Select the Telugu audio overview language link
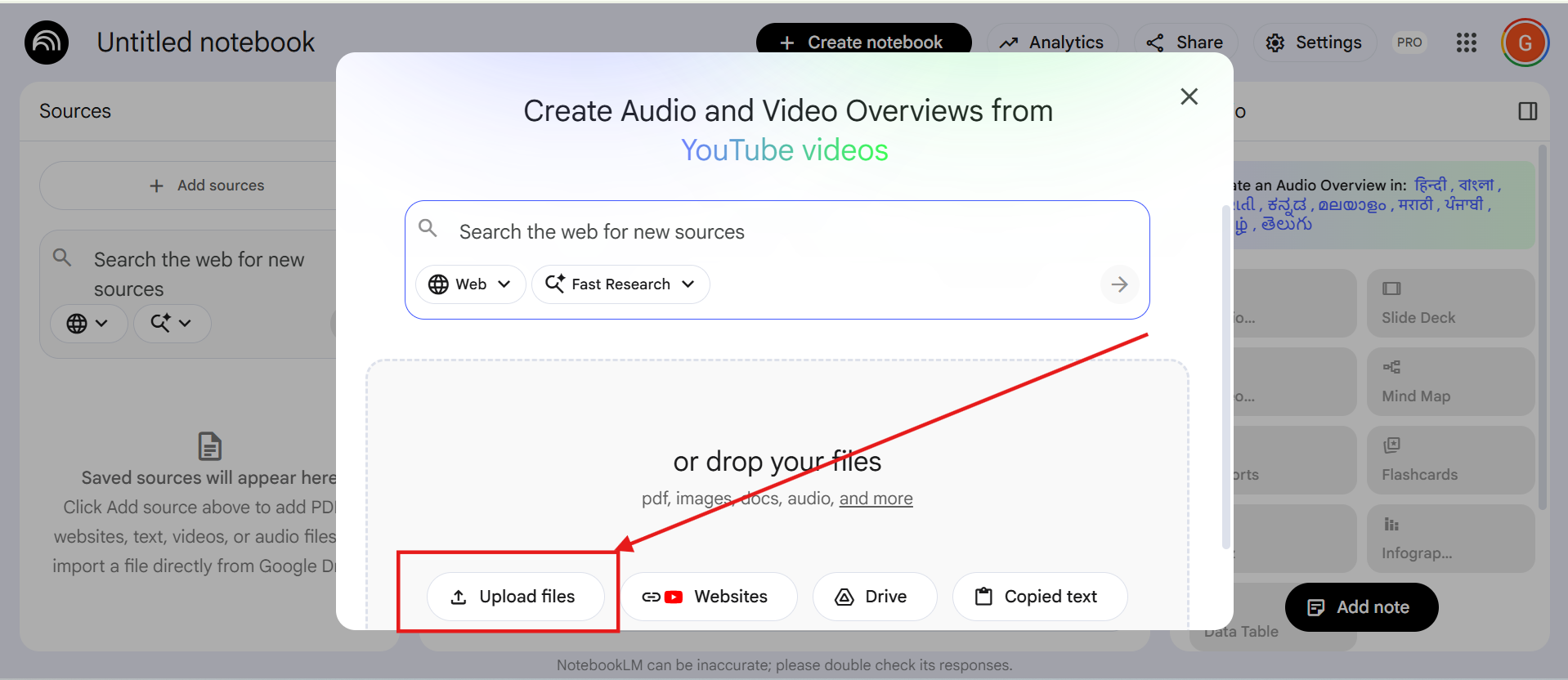 (x=1287, y=224)
